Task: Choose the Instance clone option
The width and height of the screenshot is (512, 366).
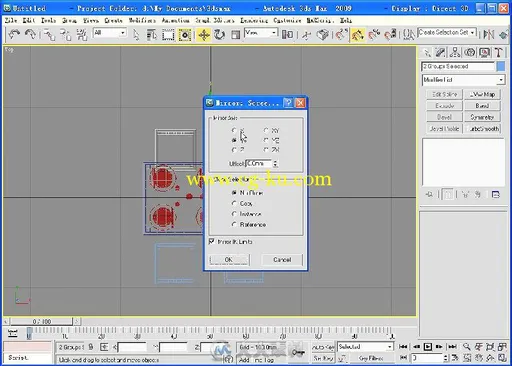Action: (x=234, y=214)
